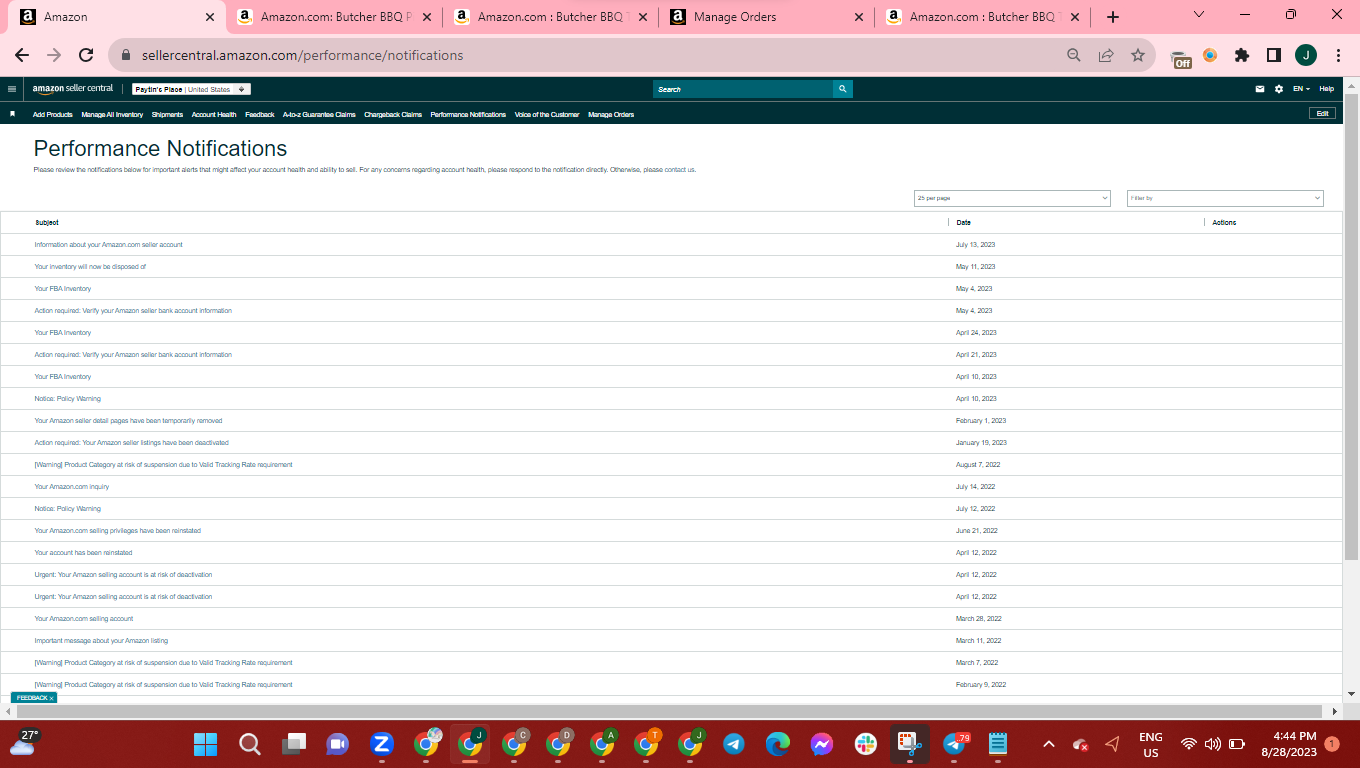Open detail pages temporarily removed notification
The height and width of the screenshot is (768, 1360).
coord(128,421)
